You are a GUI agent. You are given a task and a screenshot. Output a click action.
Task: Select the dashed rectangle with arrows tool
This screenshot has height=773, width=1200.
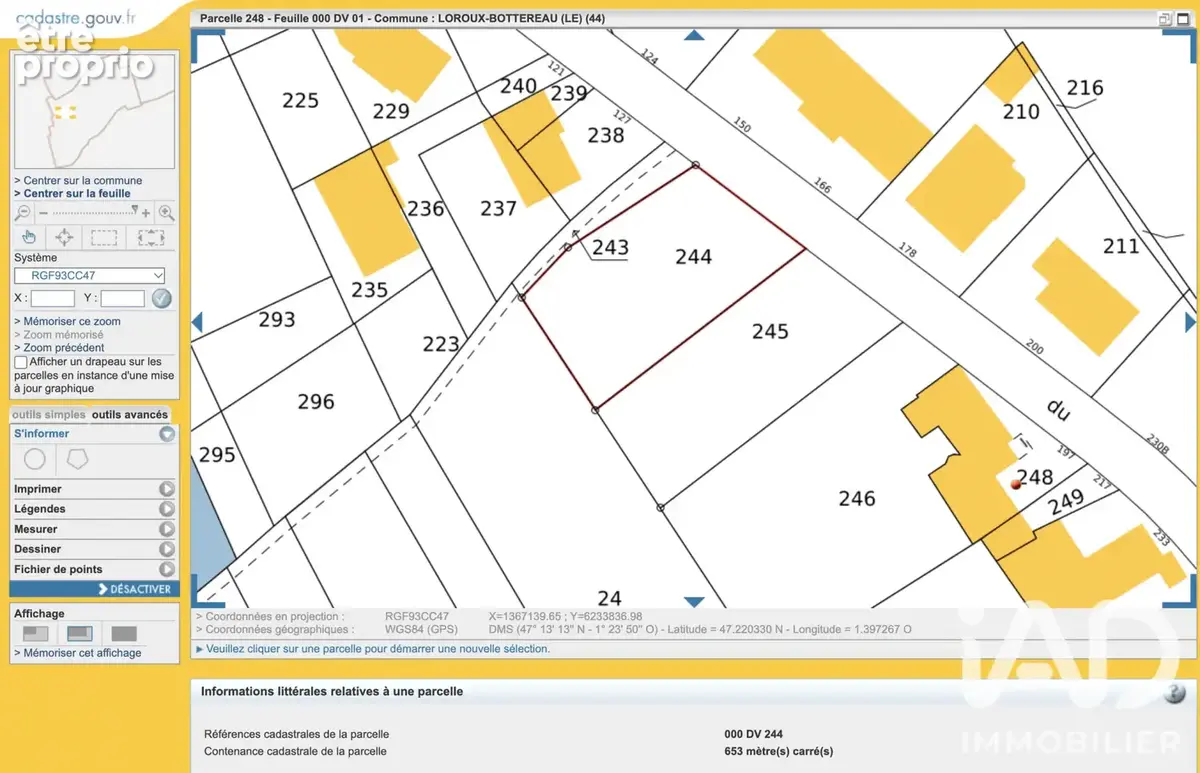[x=150, y=238]
